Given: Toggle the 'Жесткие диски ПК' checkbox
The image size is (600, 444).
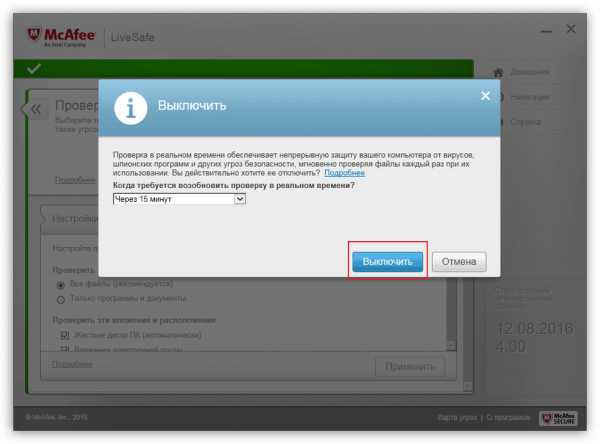Looking at the screenshot, I should (x=65, y=335).
